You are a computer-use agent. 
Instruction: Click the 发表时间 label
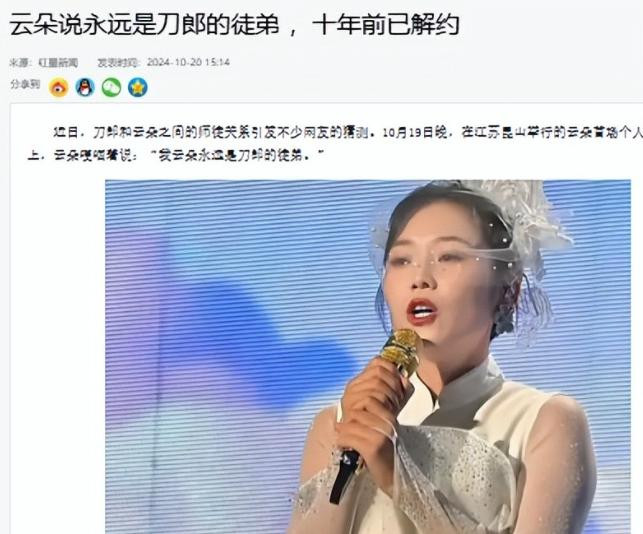[118, 62]
